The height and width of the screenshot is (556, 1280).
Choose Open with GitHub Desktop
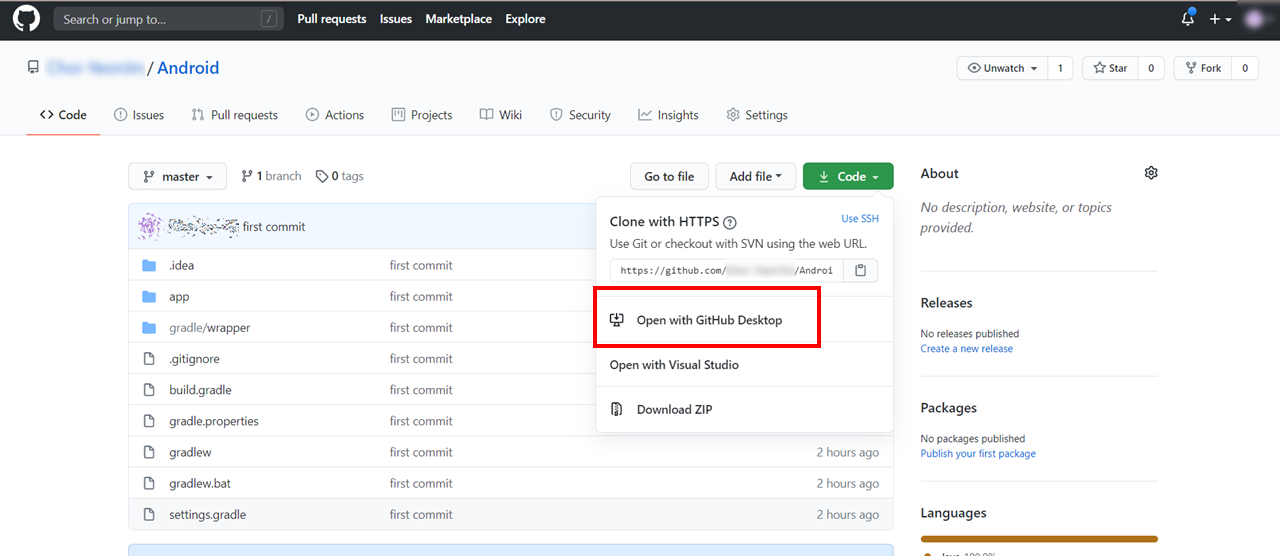coord(709,320)
